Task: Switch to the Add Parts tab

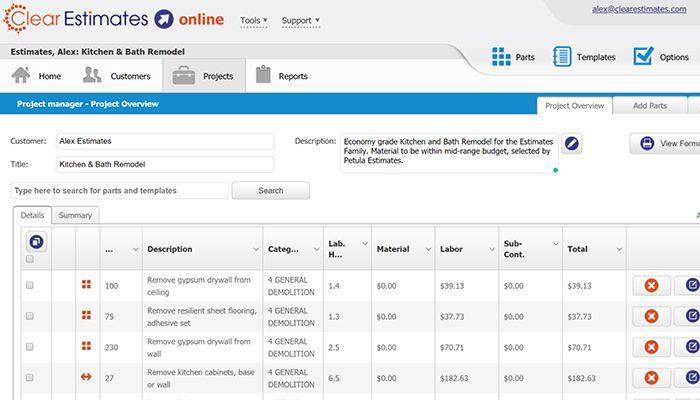Action: [650, 106]
